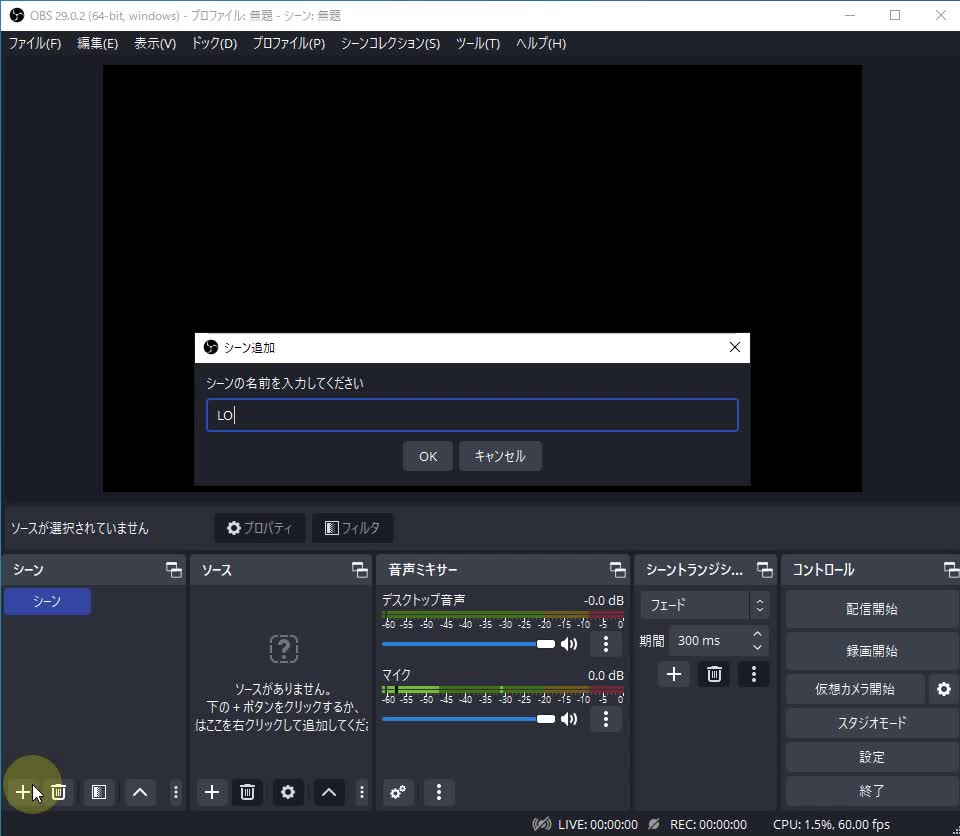Click add source plus icon
This screenshot has height=836, width=960.
(x=212, y=792)
